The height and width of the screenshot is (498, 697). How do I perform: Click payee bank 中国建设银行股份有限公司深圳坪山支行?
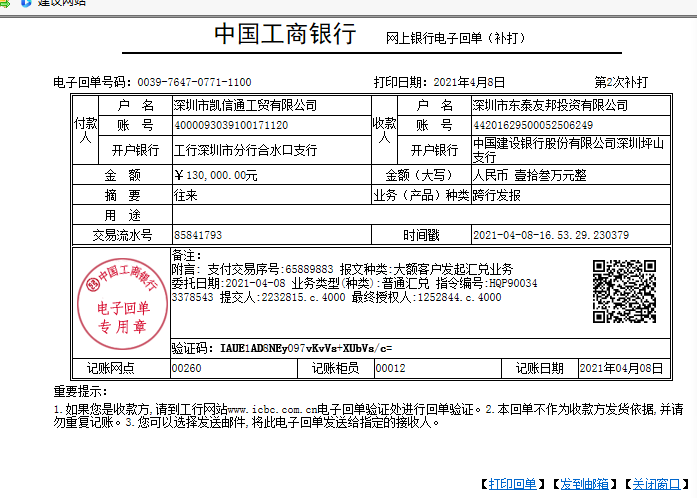pyautogui.click(x=568, y=150)
